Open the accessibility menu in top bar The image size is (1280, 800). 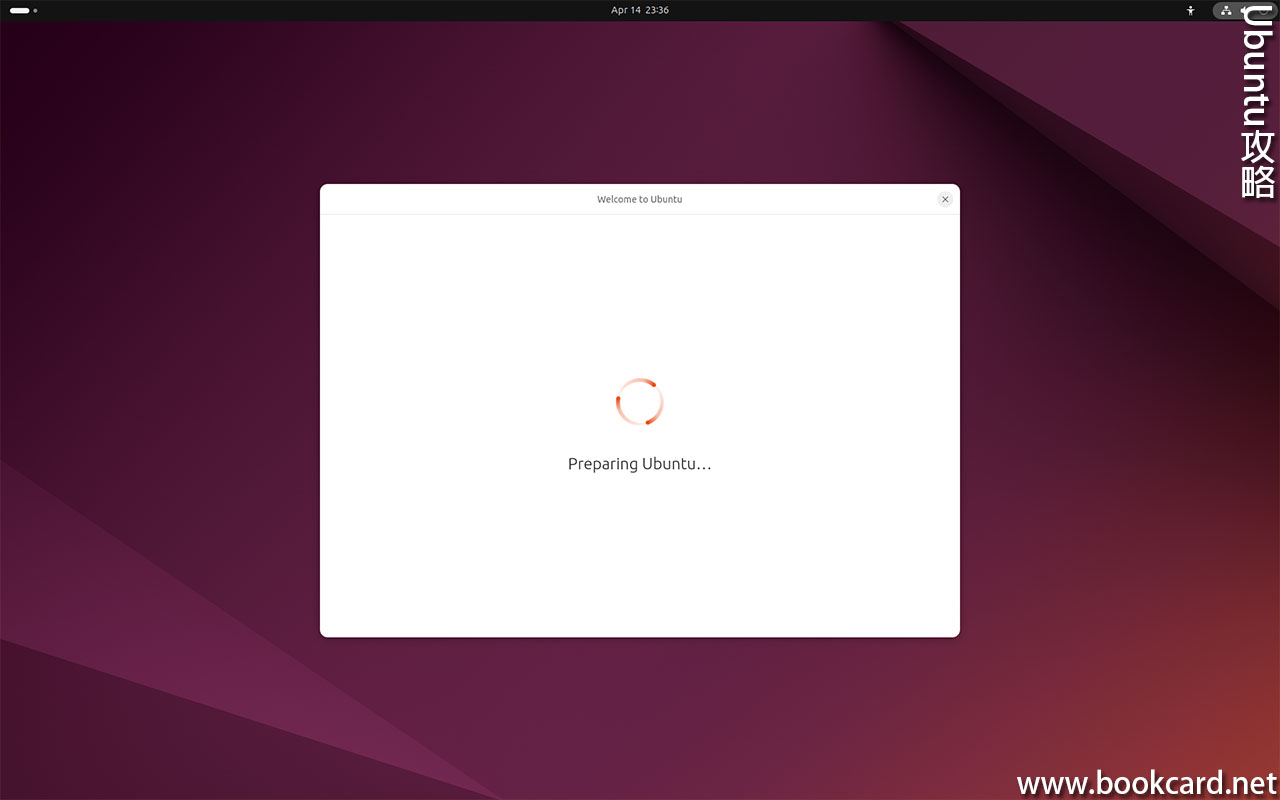tap(1190, 11)
